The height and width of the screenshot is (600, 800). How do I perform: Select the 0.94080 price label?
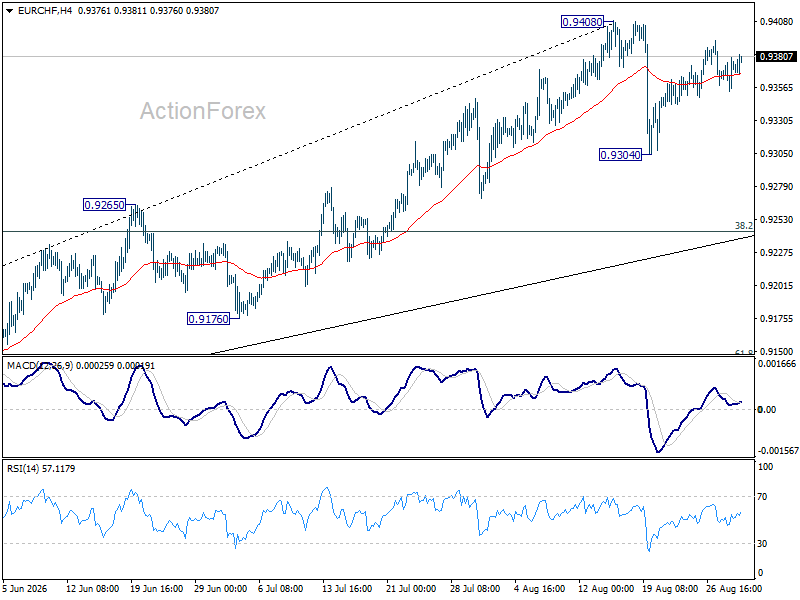point(582,22)
